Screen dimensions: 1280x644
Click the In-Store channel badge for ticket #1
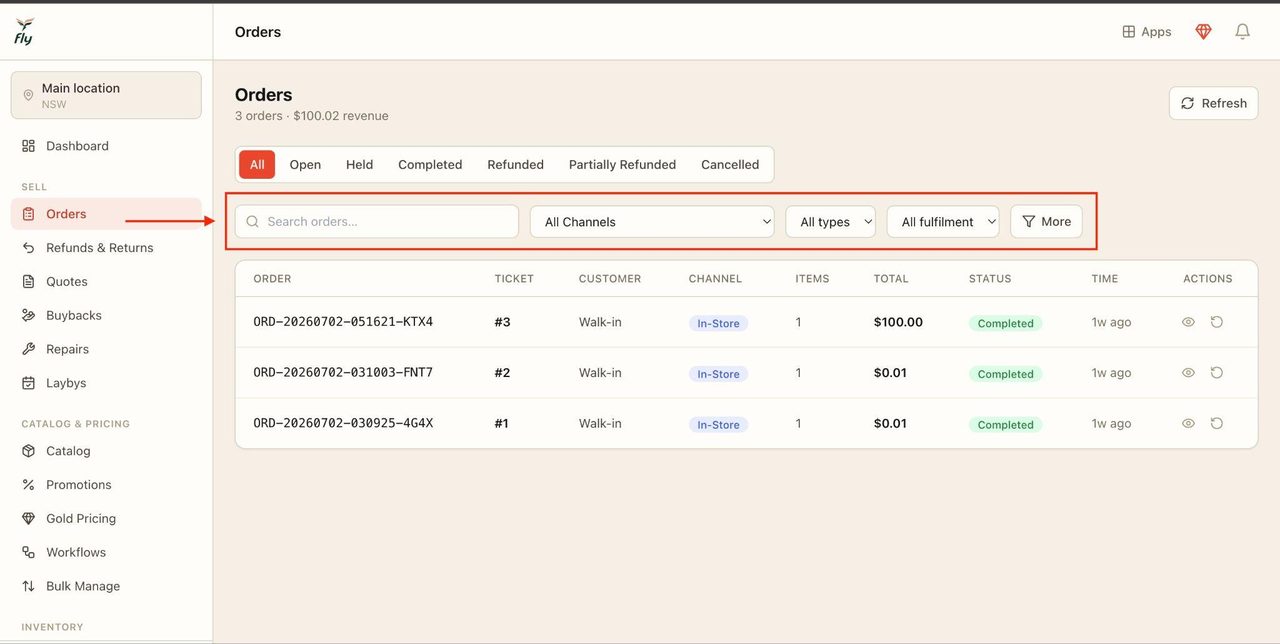pyautogui.click(x=718, y=425)
